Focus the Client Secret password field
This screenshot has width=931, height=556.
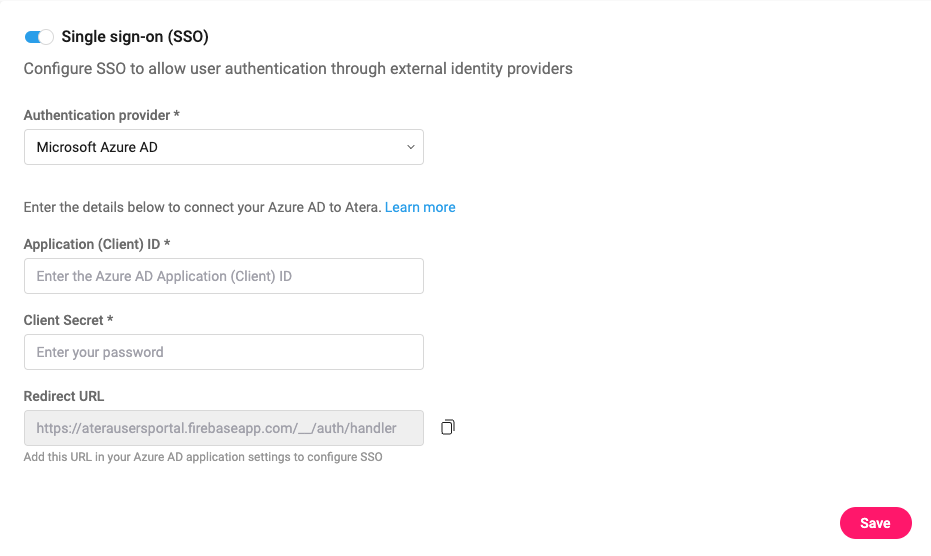[x=224, y=352]
